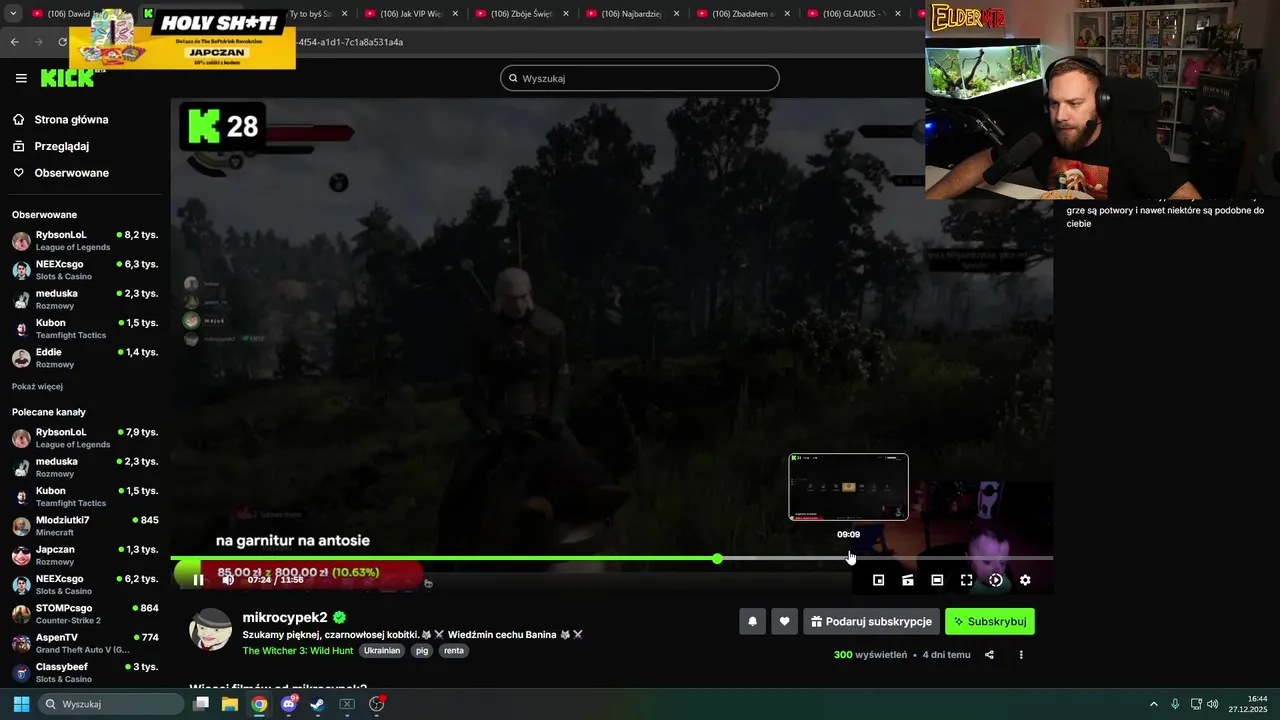Screen dimensions: 1280x720
Task: Open Chrome from taskbar
Action: [x=259, y=704]
